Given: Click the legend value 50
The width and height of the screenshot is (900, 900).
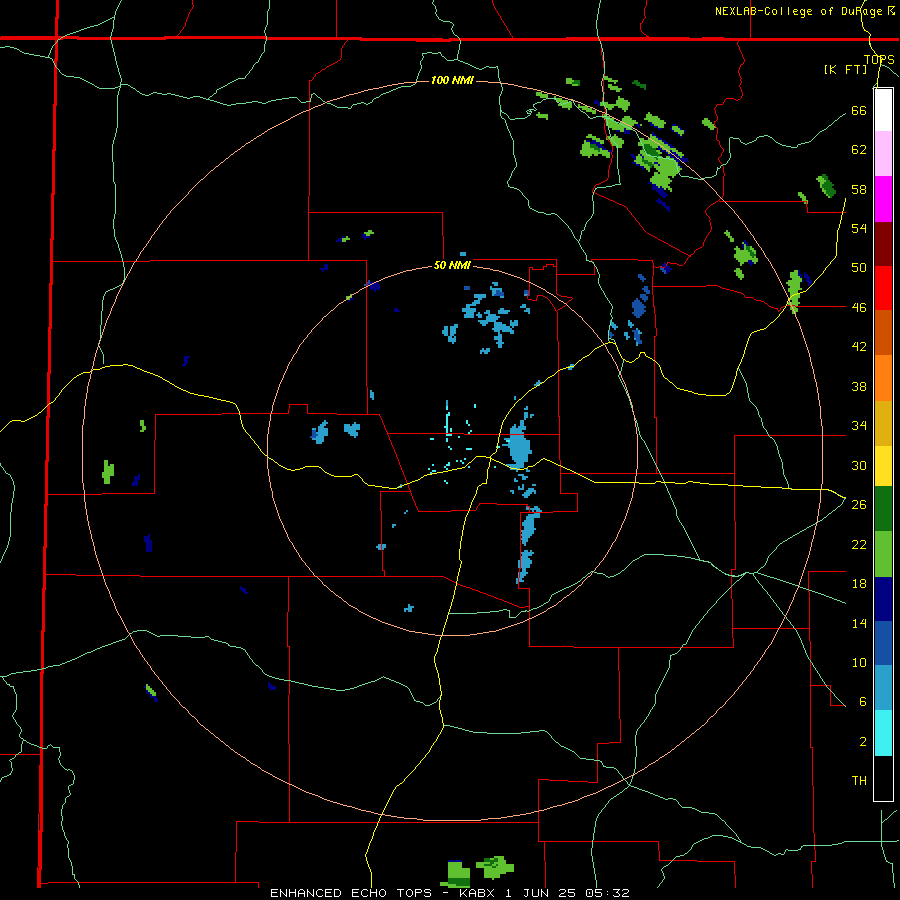Looking at the screenshot, I should [859, 267].
